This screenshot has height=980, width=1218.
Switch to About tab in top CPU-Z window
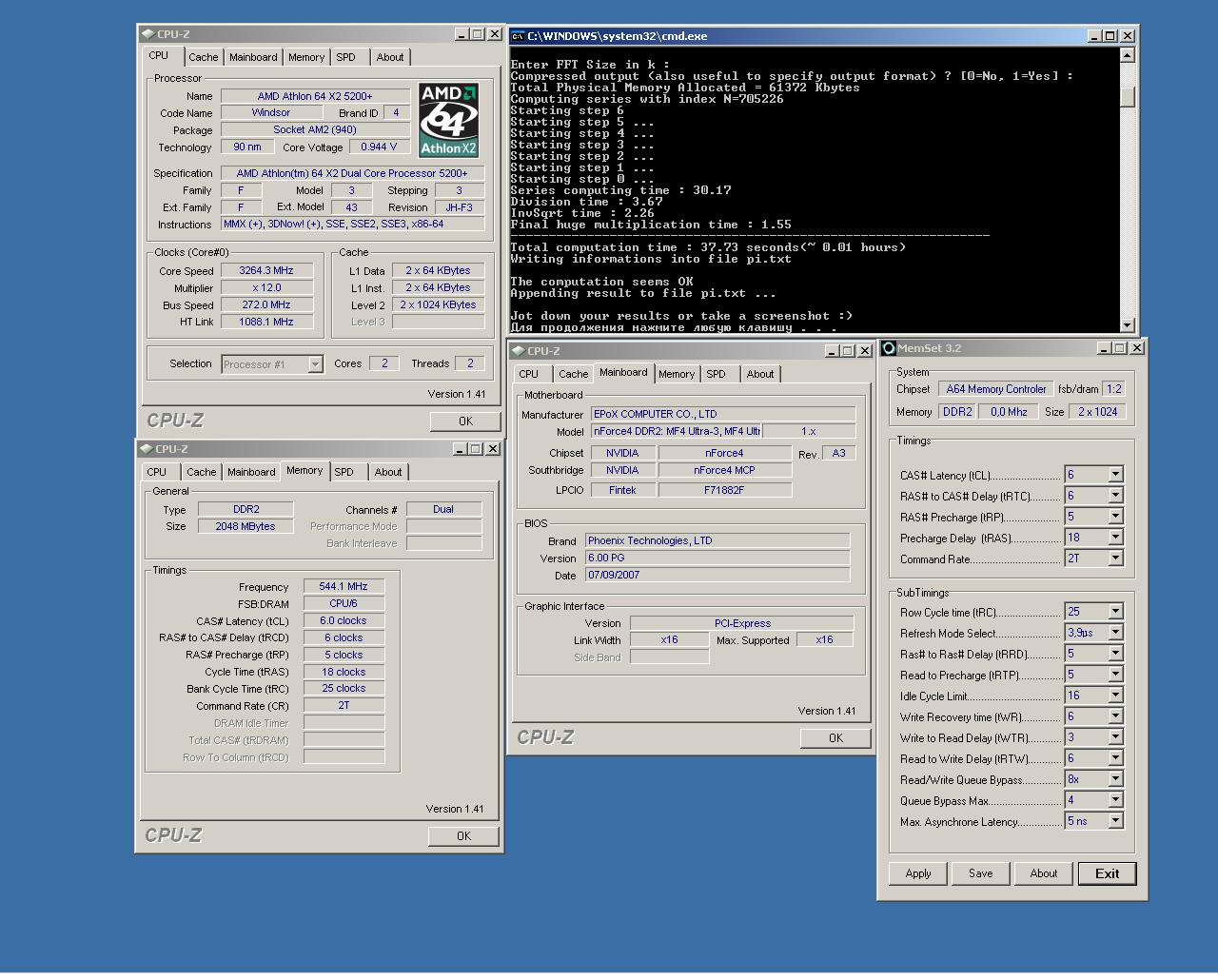(390, 57)
